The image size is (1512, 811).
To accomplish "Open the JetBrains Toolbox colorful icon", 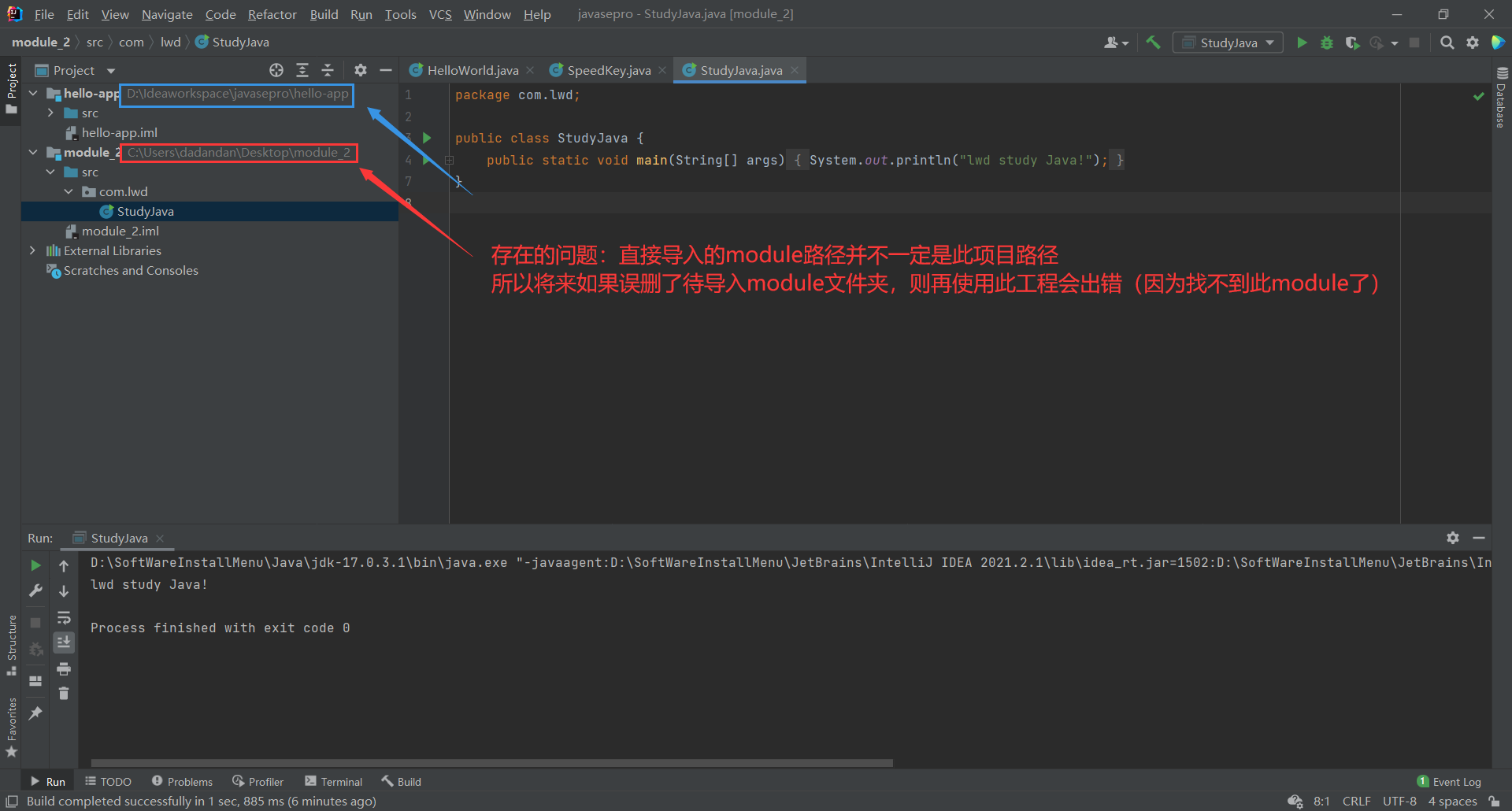I will pyautogui.click(x=1498, y=43).
